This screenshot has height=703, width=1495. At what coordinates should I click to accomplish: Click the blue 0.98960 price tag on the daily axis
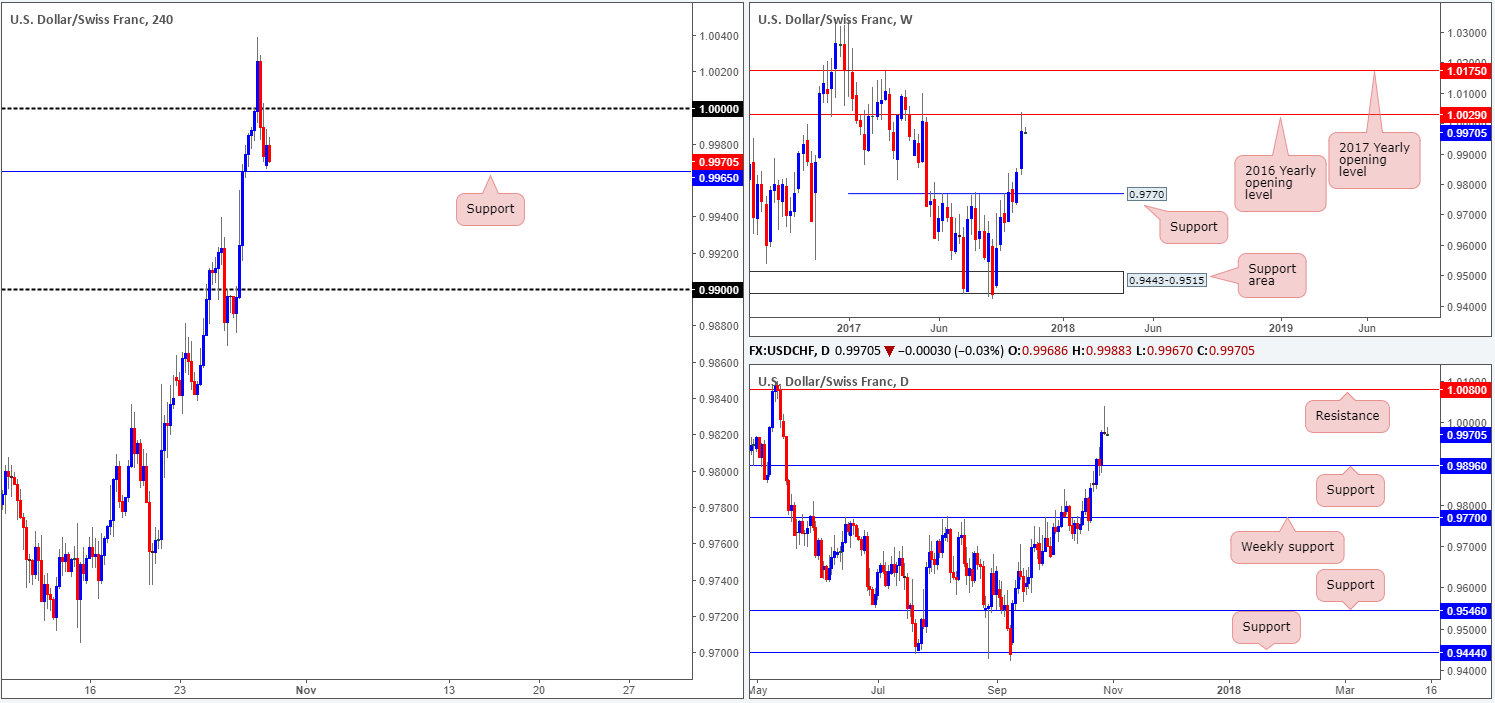point(1465,465)
